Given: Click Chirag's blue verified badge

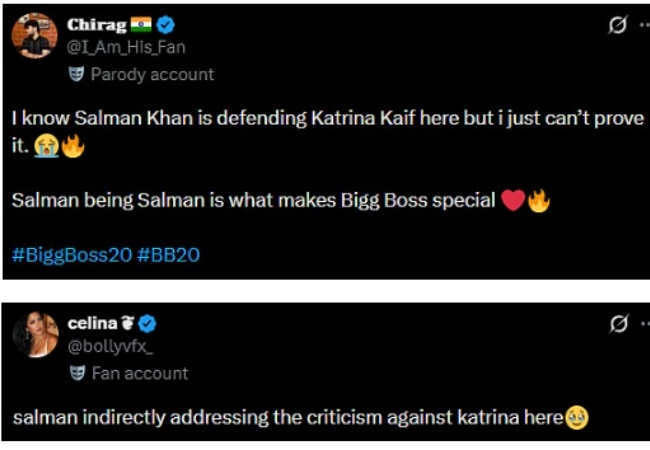Looking at the screenshot, I should pyautogui.click(x=165, y=25).
